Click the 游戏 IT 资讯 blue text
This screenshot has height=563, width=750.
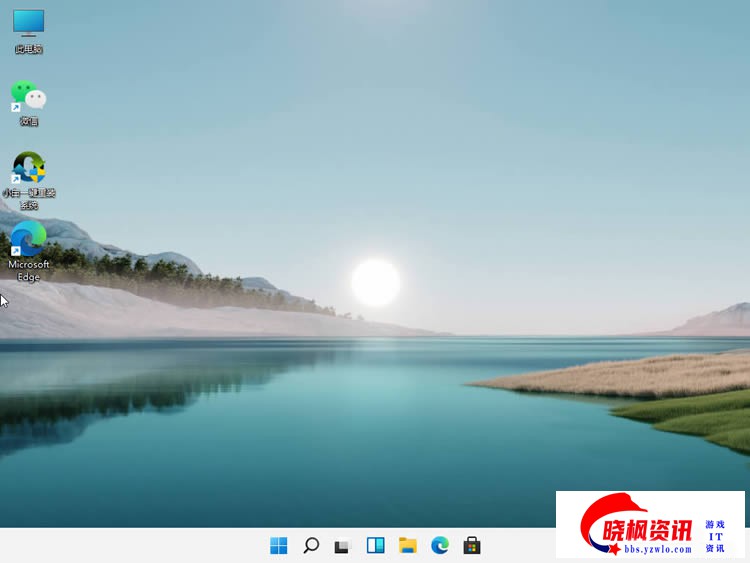pyautogui.click(x=715, y=536)
